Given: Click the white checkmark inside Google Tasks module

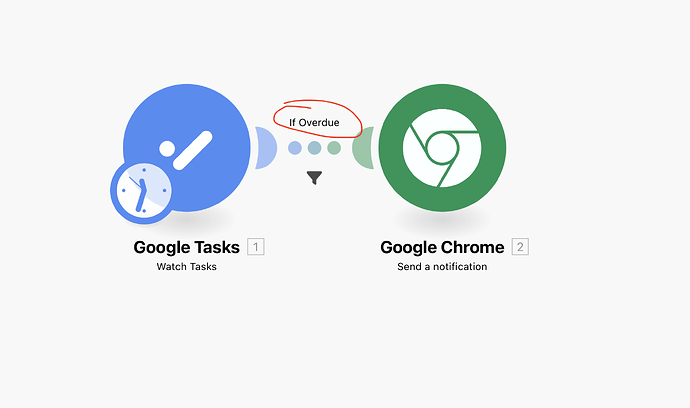Looking at the screenshot, I should pyautogui.click(x=186, y=150).
